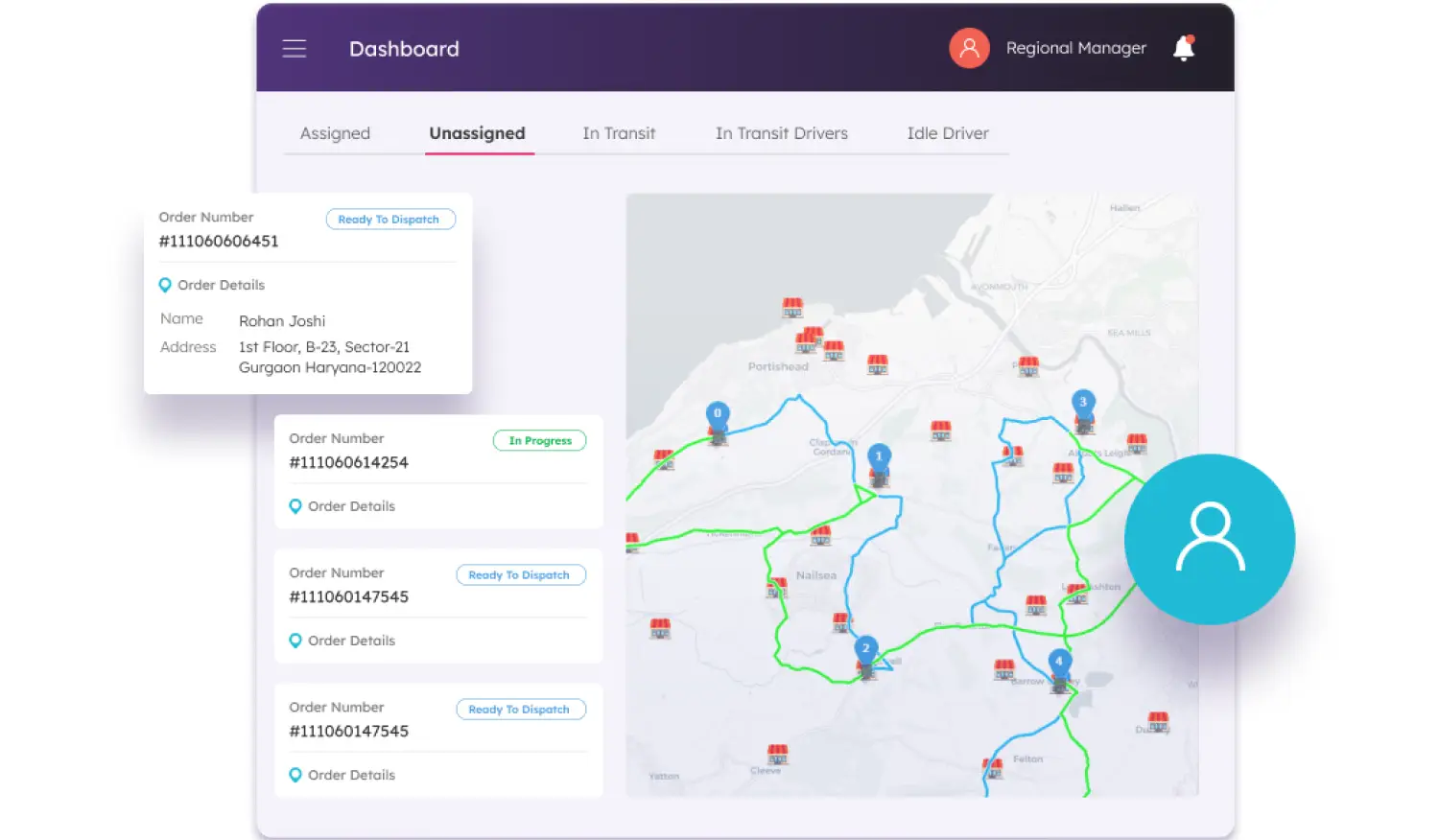The width and height of the screenshot is (1439, 840).
Task: Switch to the In Transit tab
Action: pos(618,133)
